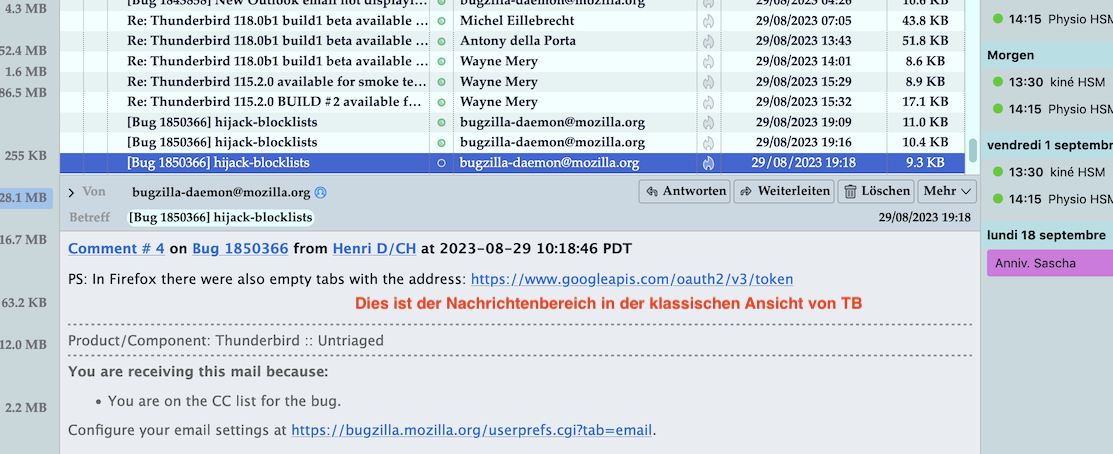Toggle read dot on selected hijack-blocklists message

(441, 163)
